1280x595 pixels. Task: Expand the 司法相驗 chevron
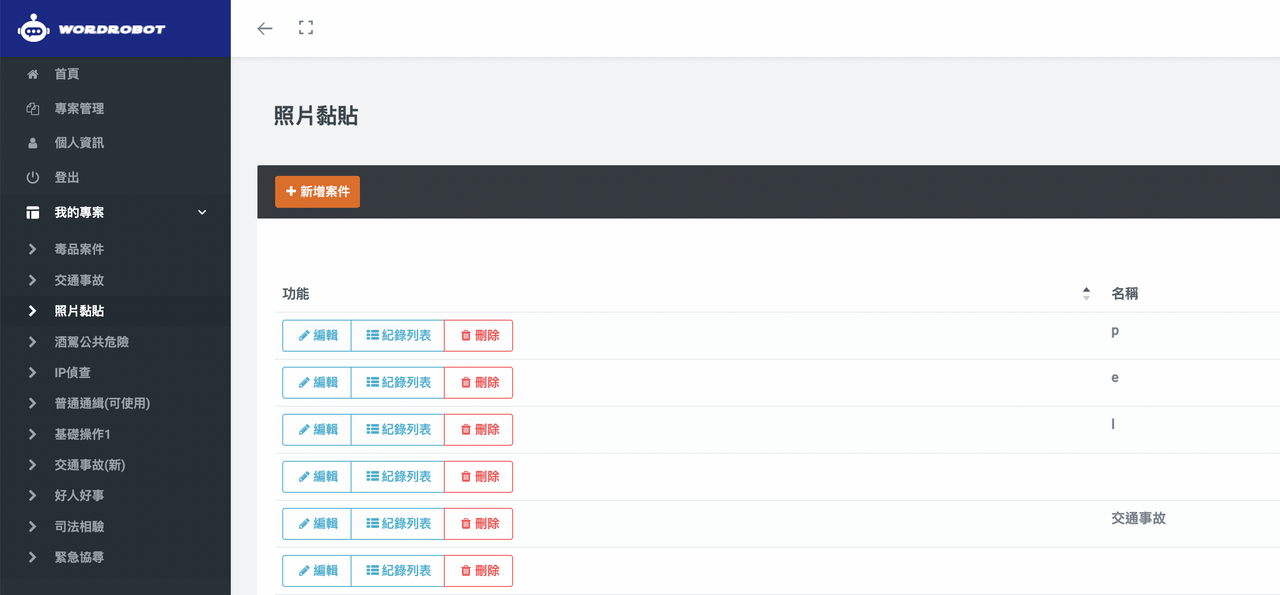point(33,526)
